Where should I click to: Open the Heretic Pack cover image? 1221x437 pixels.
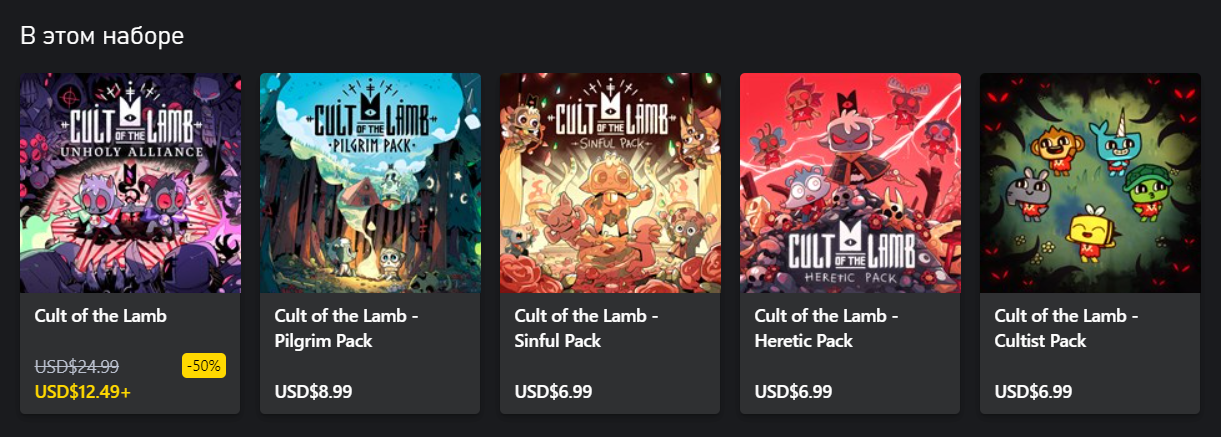pyautogui.click(x=850, y=183)
